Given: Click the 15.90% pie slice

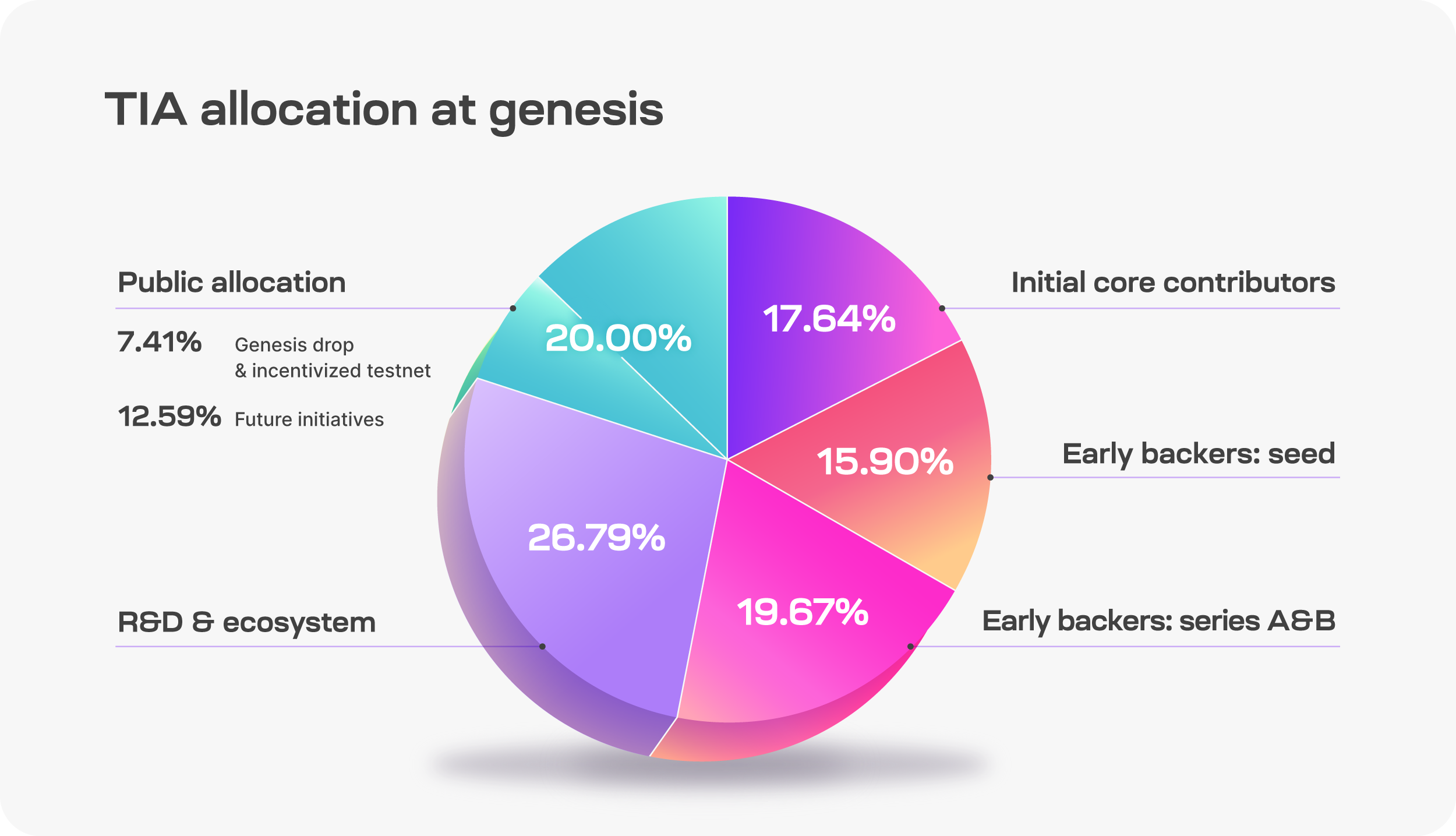Looking at the screenshot, I should click(885, 462).
